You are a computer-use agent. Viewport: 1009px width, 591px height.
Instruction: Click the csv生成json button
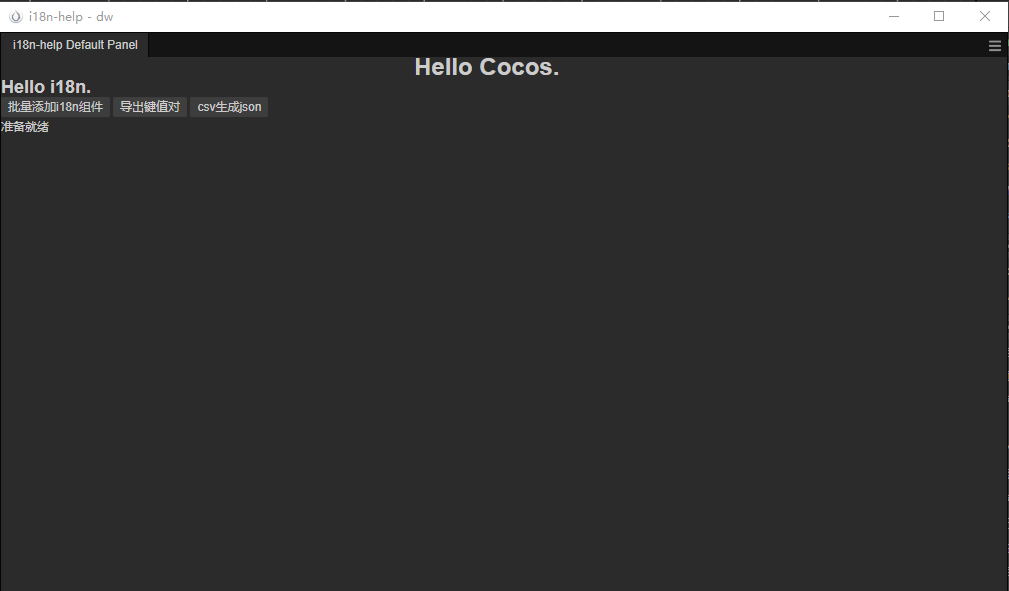pyautogui.click(x=229, y=107)
